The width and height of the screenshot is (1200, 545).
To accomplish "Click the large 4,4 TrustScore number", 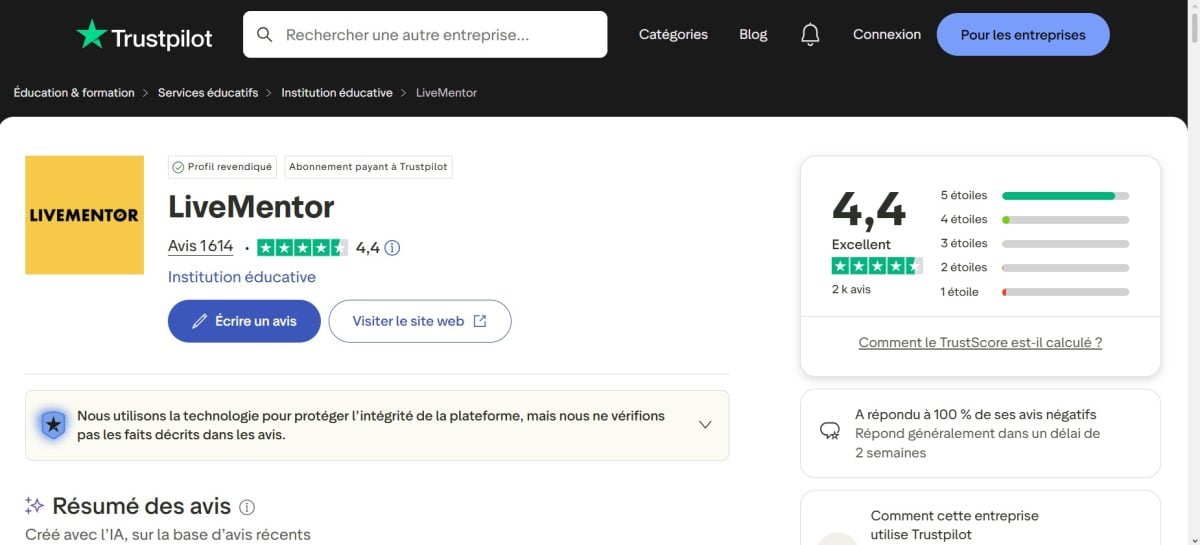I will 869,210.
